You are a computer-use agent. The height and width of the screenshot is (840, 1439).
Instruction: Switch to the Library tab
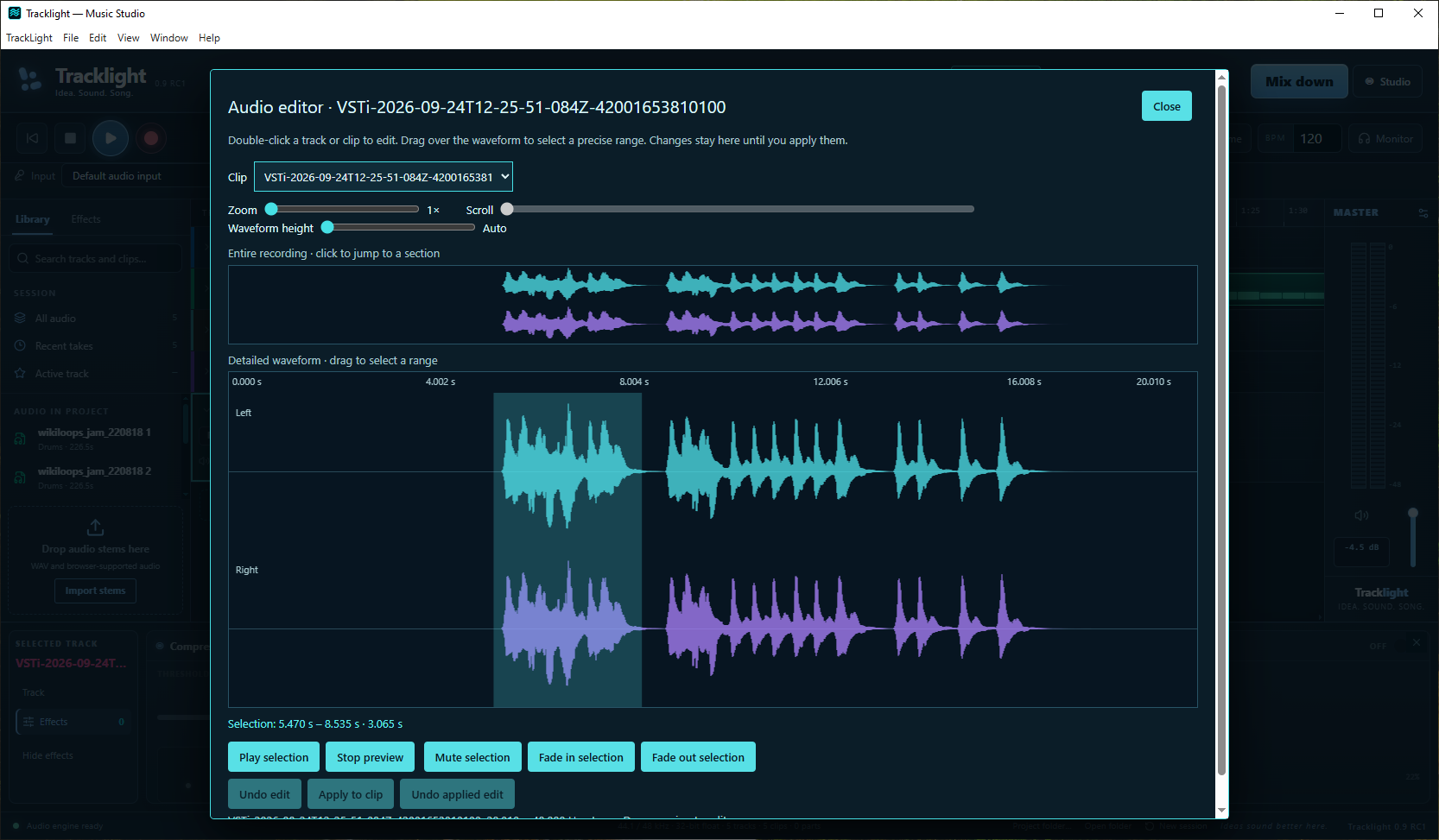[x=33, y=219]
